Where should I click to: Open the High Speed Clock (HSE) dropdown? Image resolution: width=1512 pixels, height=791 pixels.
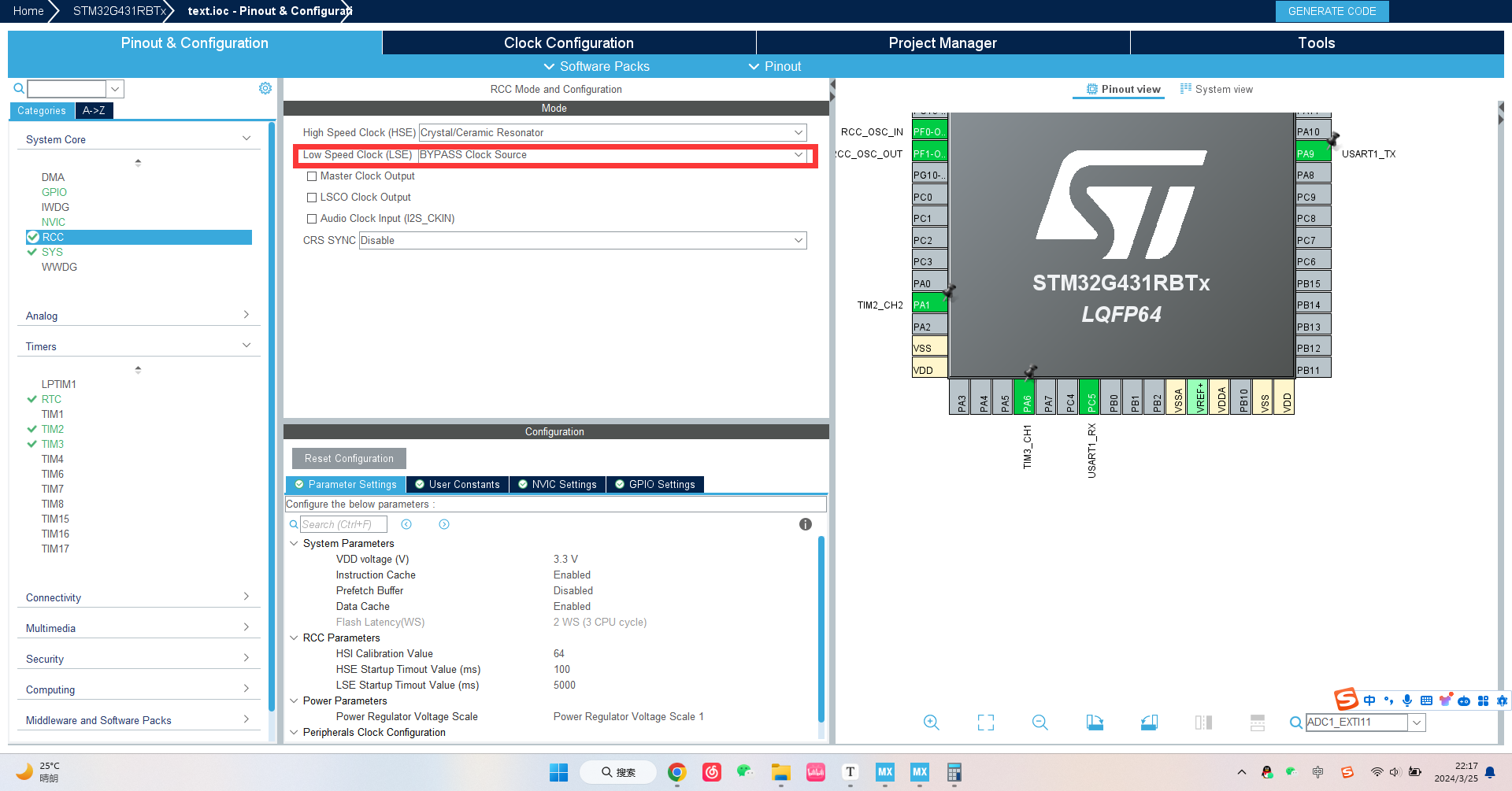pos(613,132)
